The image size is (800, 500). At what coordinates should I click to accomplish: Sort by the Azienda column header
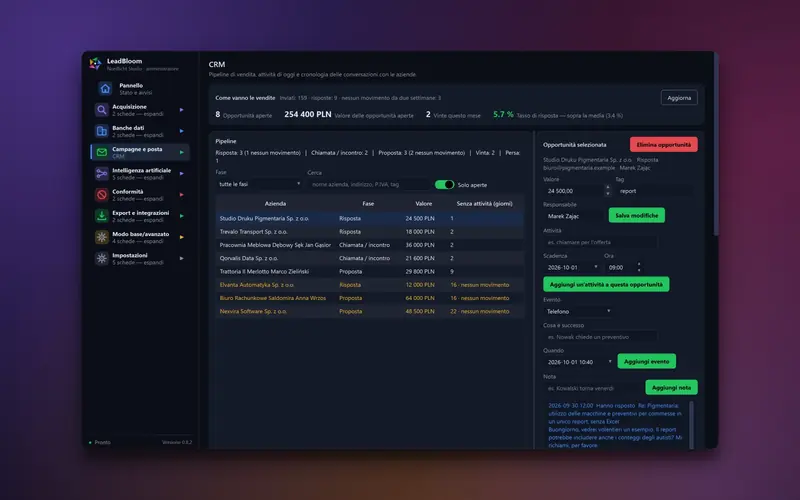275,204
